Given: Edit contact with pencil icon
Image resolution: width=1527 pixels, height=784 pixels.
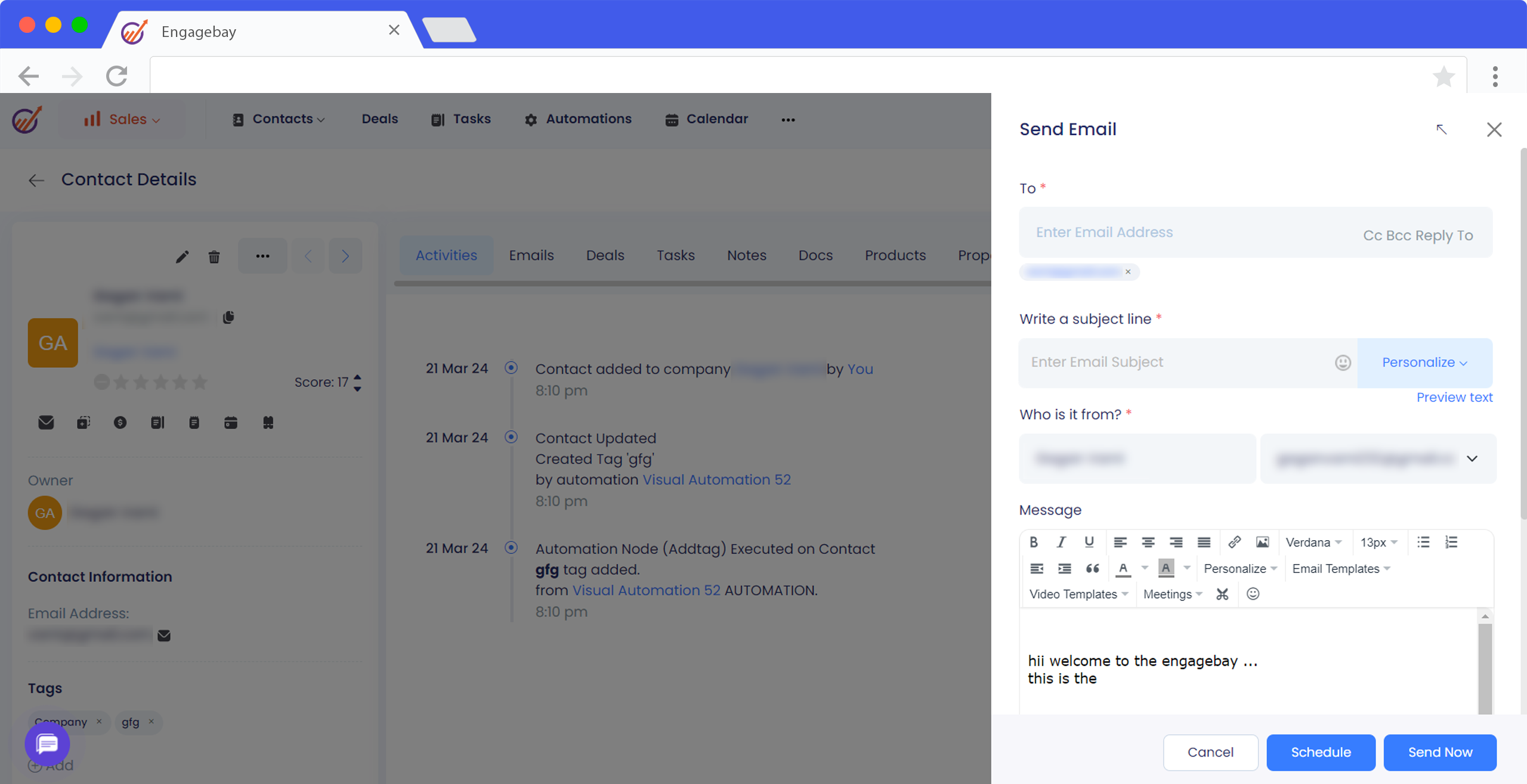Looking at the screenshot, I should pyautogui.click(x=183, y=256).
